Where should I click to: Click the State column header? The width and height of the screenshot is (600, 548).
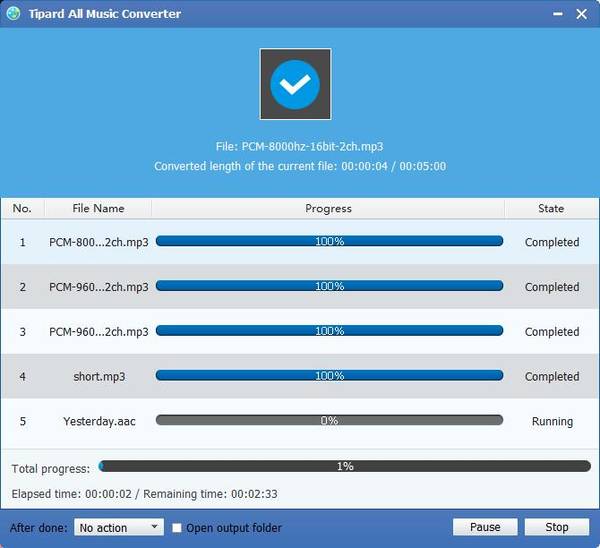[551, 208]
